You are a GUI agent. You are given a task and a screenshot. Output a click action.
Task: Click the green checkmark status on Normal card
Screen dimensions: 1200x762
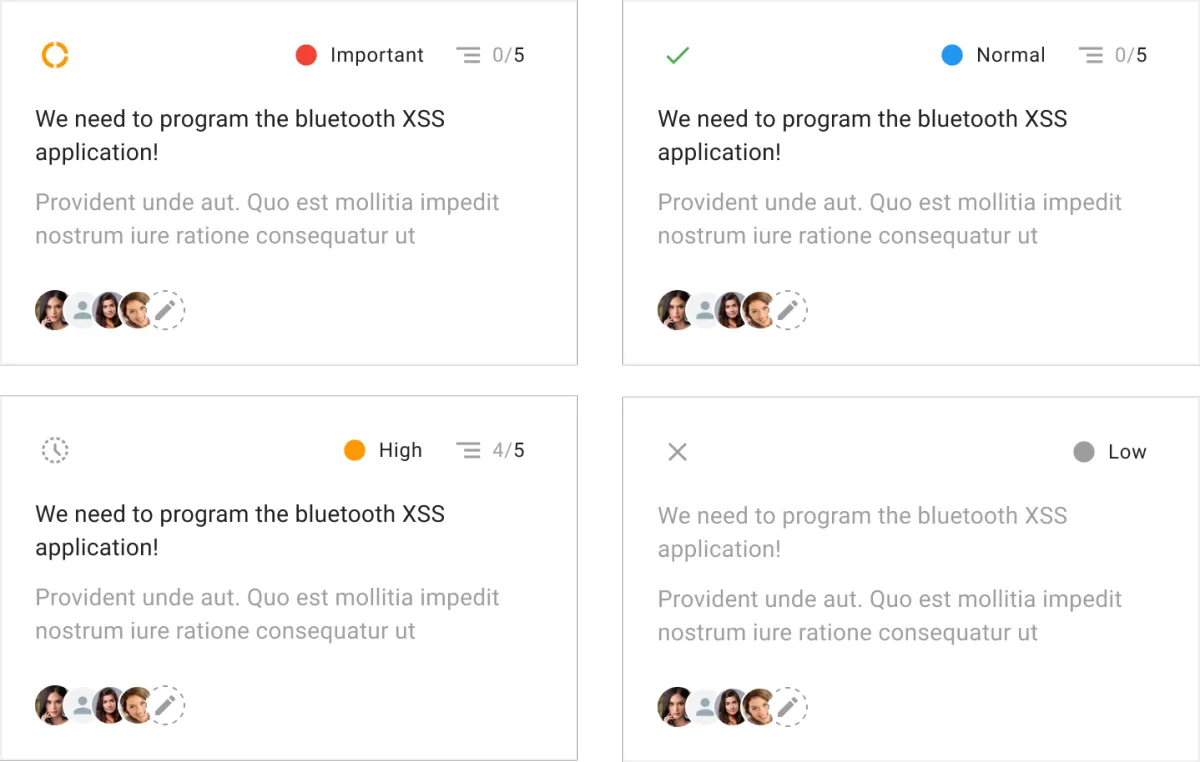(x=677, y=55)
